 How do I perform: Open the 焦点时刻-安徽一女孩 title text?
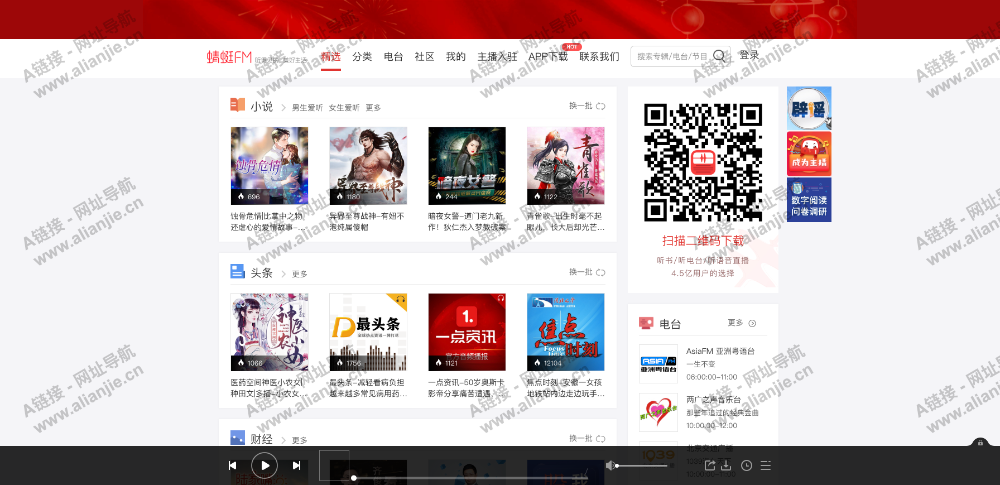(x=566, y=388)
